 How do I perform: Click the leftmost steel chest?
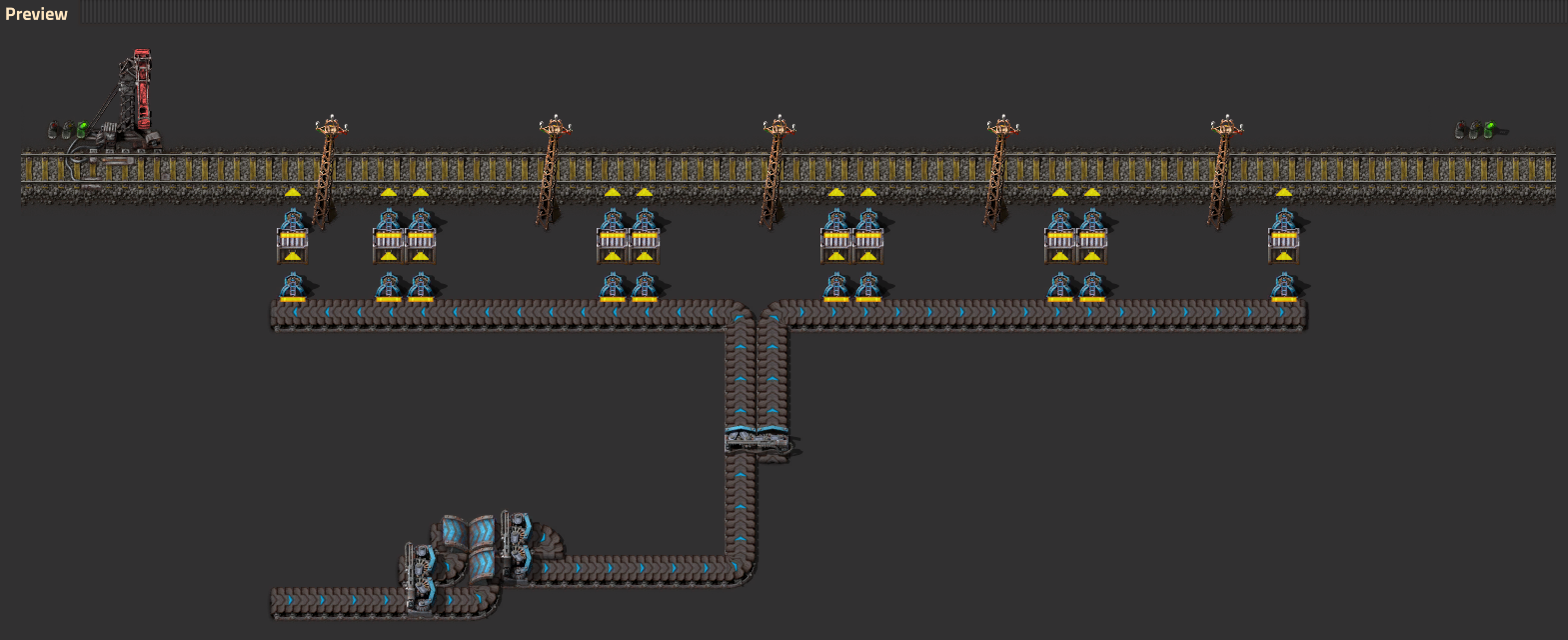(x=292, y=246)
